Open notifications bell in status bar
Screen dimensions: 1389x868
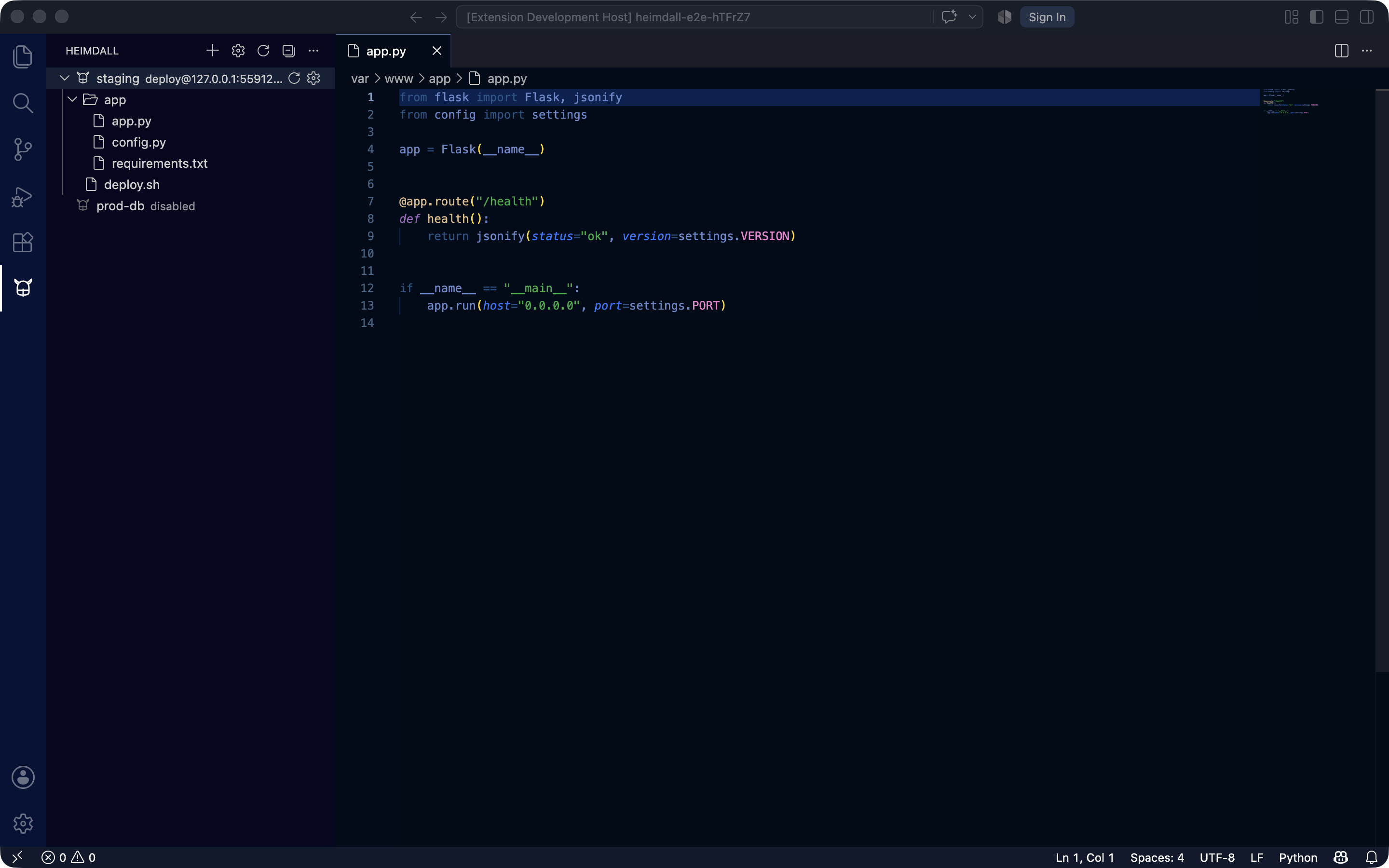(1371, 857)
